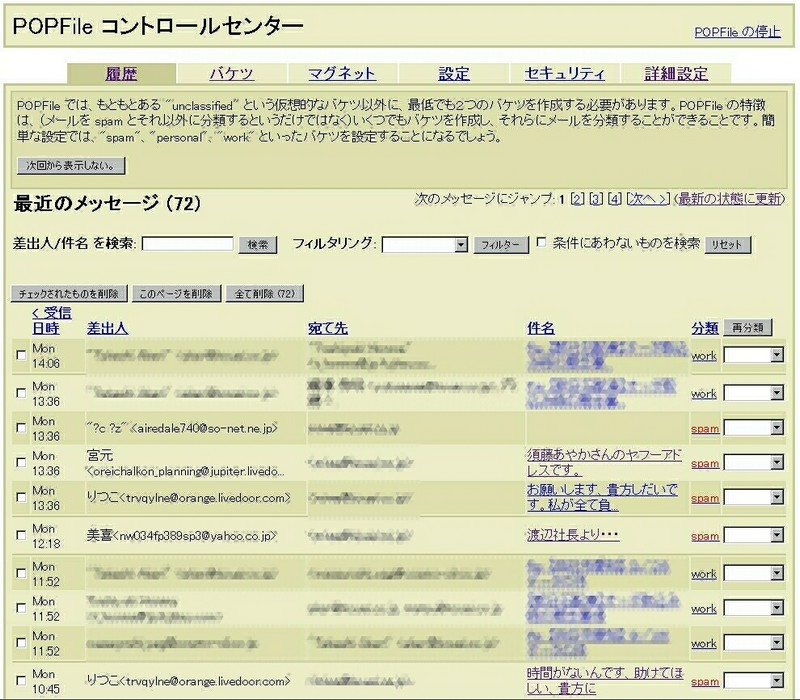The image size is (800, 700).
Task: Sort by 件名 column header
Action: click(x=541, y=328)
